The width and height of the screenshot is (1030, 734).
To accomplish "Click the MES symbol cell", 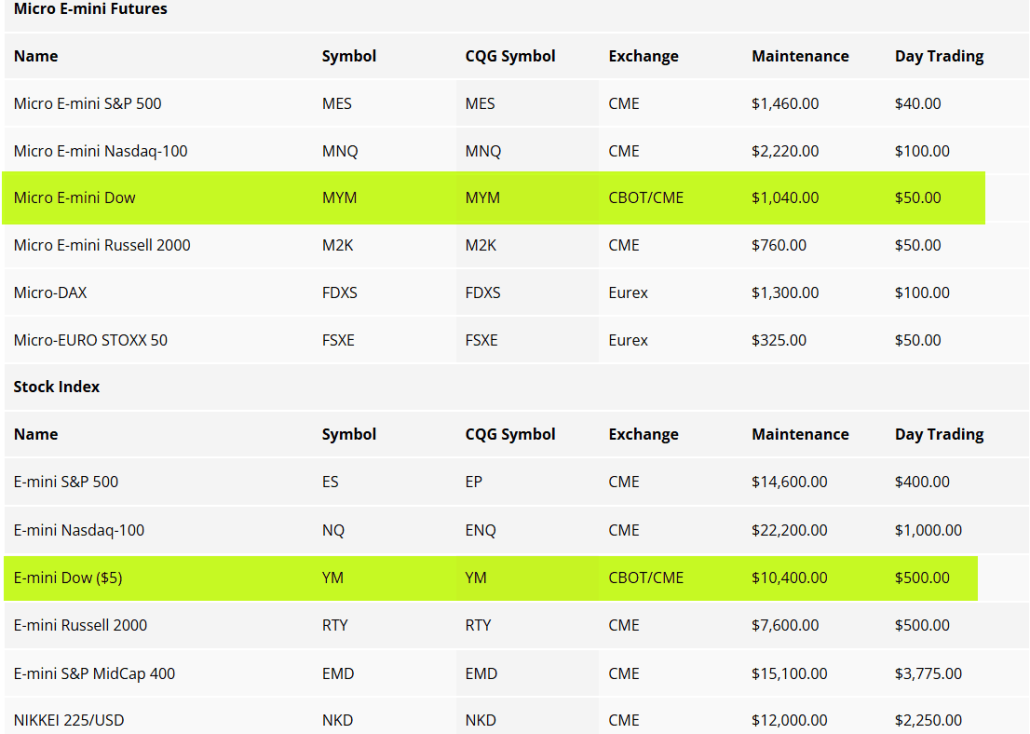I will (338, 103).
